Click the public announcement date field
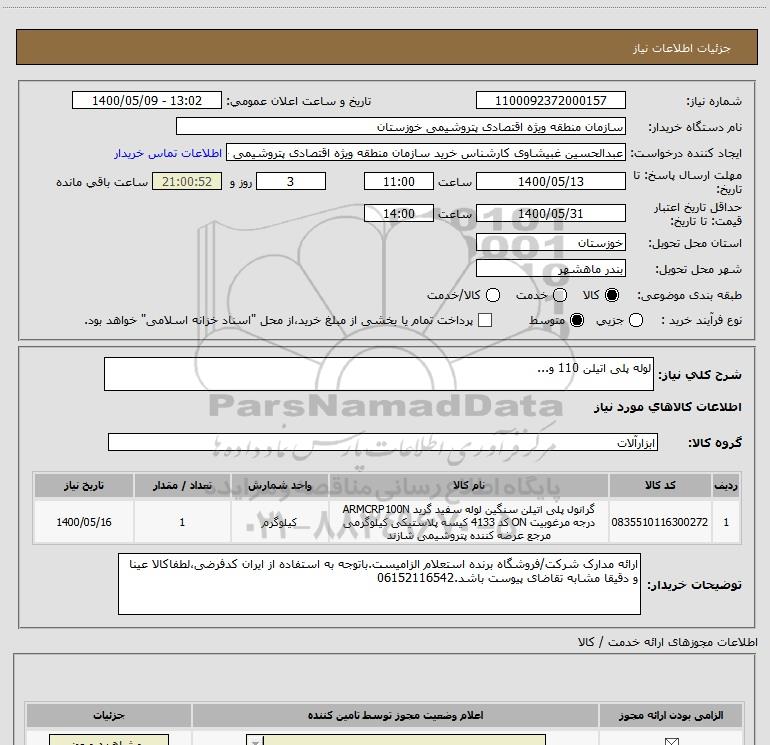Image resolution: width=770 pixels, height=745 pixels. [x=147, y=101]
